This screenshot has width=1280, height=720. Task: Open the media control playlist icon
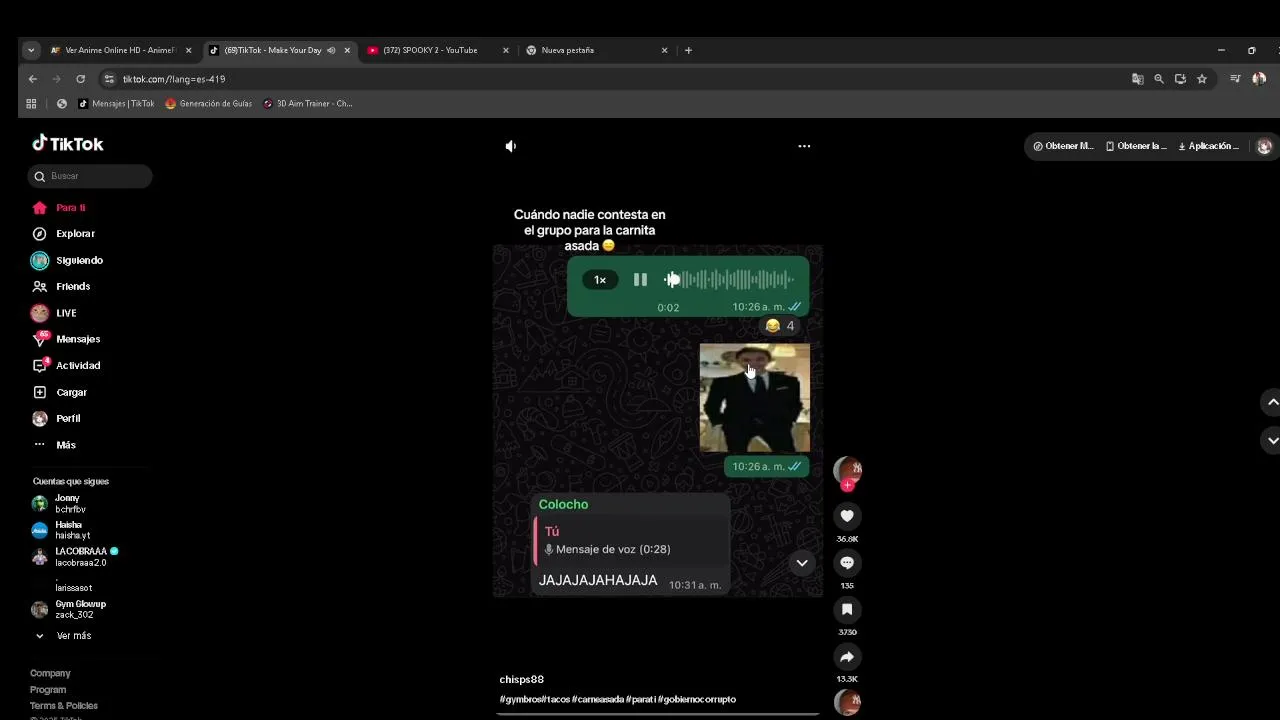[x=1236, y=79]
